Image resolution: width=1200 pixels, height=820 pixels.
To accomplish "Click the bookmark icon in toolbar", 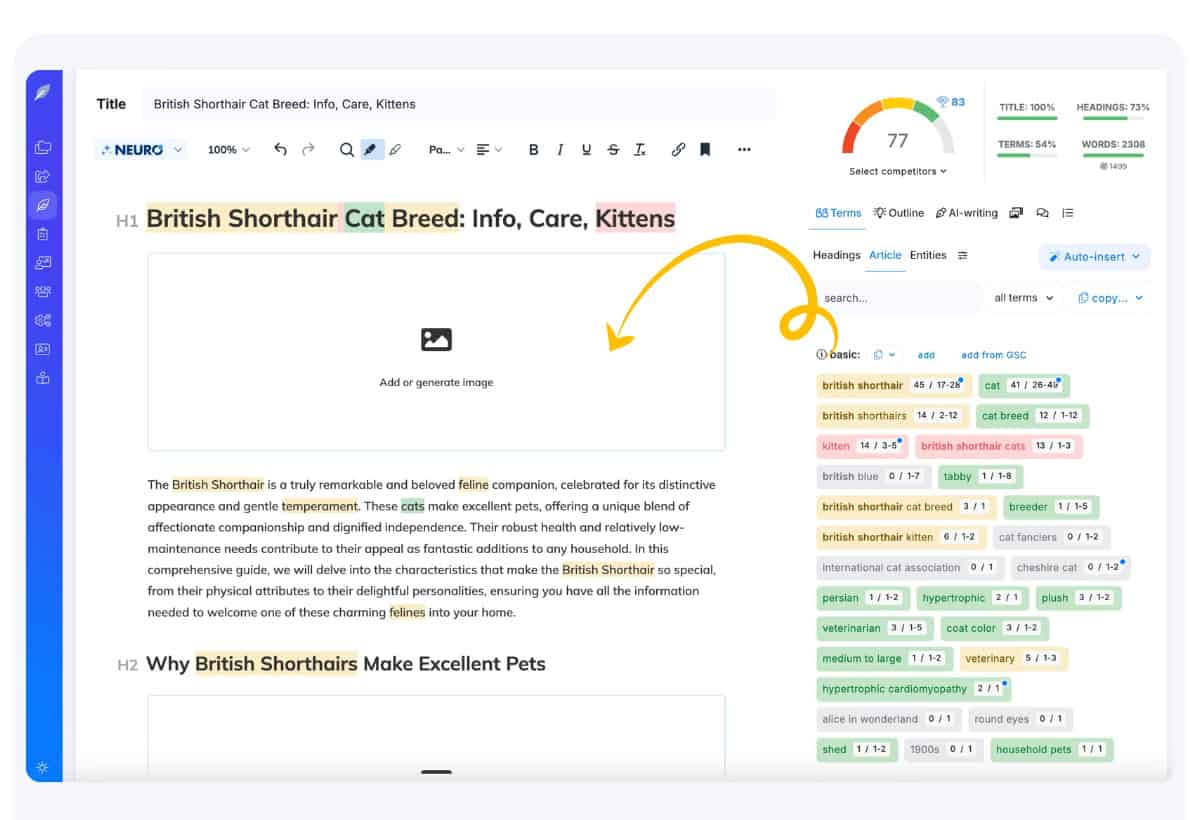I will coord(705,149).
